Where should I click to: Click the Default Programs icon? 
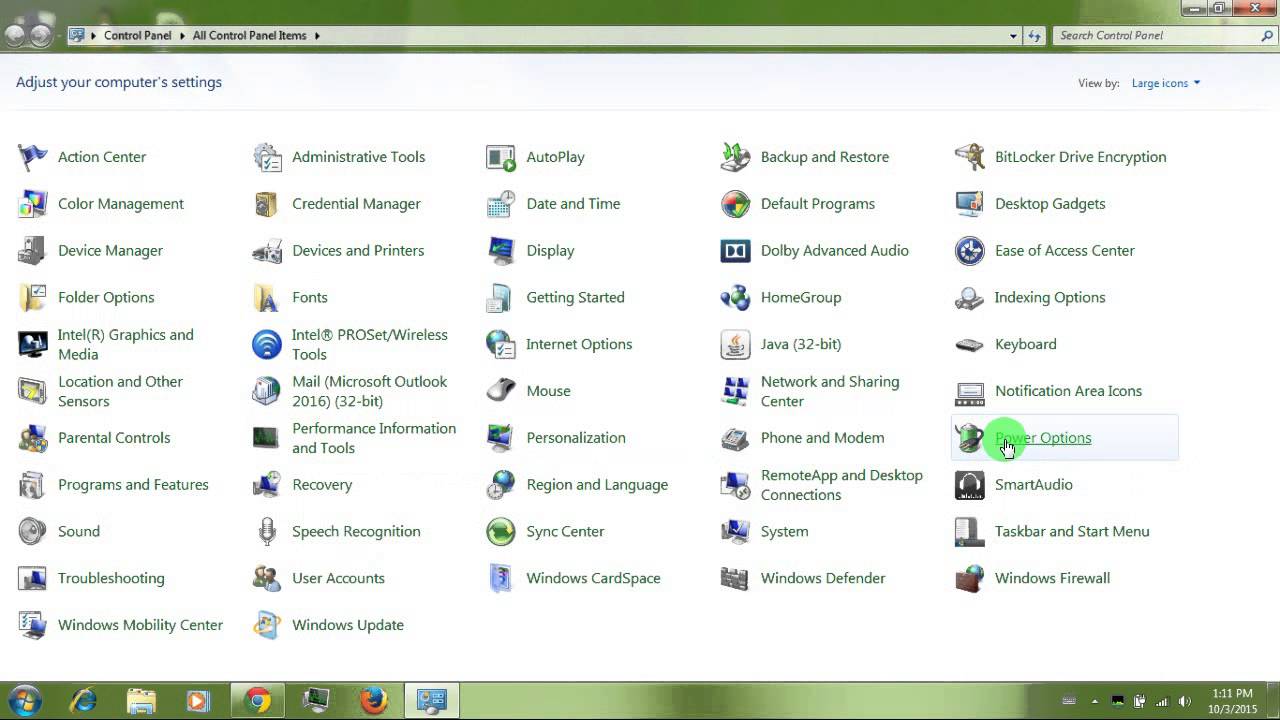tap(735, 204)
